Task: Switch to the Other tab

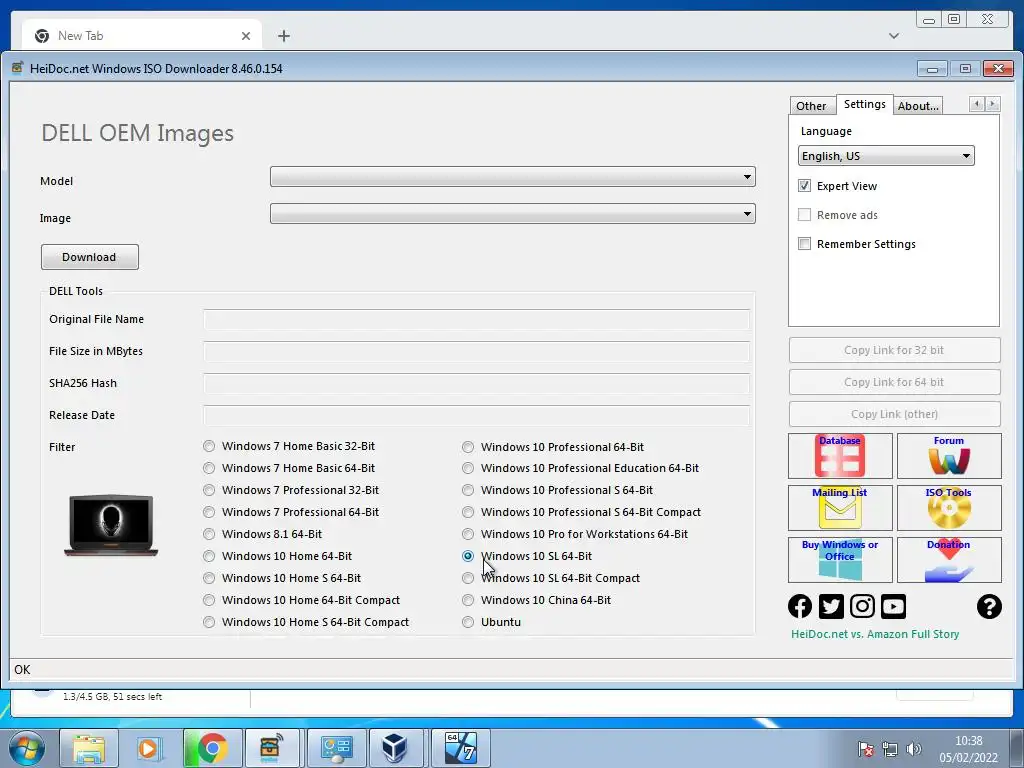Action: coord(811,106)
